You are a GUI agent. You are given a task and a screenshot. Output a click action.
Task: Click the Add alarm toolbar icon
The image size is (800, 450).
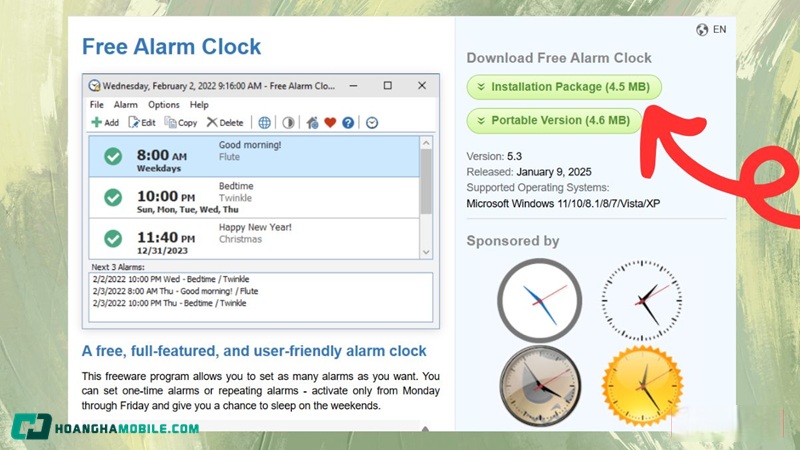104,123
